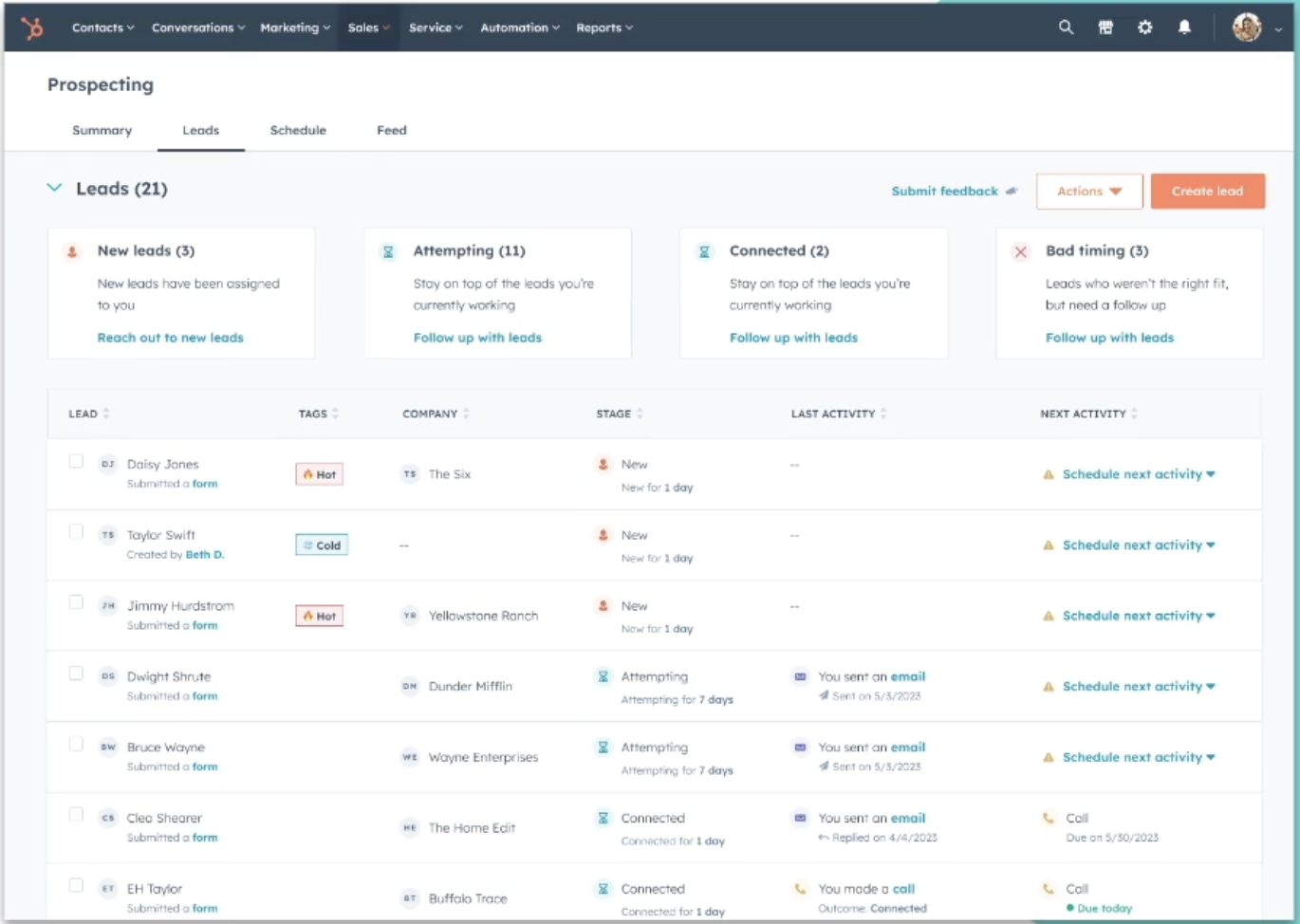Image resolution: width=1300 pixels, height=924 pixels.
Task: Open the marketplace icon in top bar
Action: 1105,28
